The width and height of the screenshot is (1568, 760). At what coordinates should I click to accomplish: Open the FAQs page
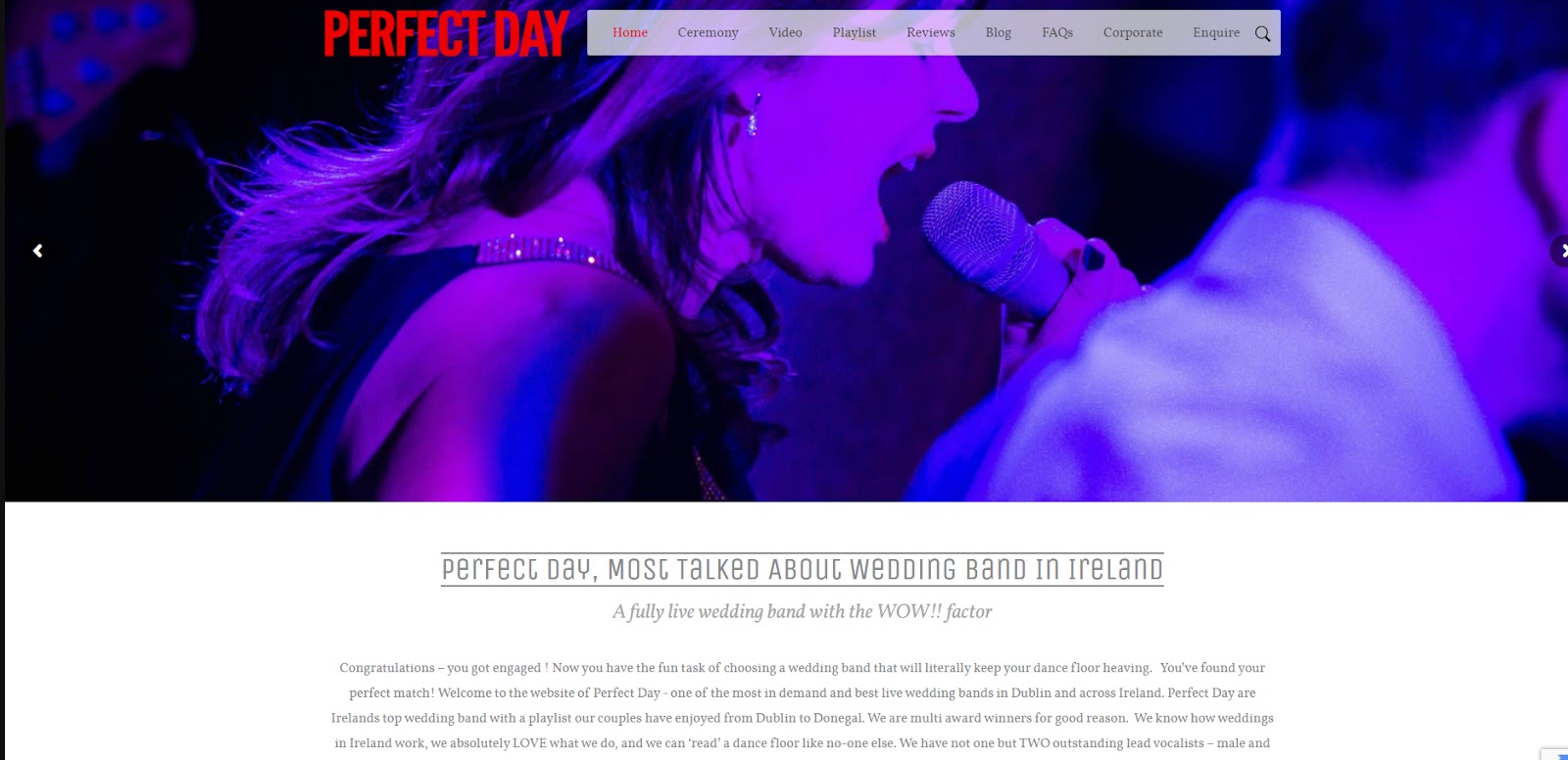tap(1057, 32)
